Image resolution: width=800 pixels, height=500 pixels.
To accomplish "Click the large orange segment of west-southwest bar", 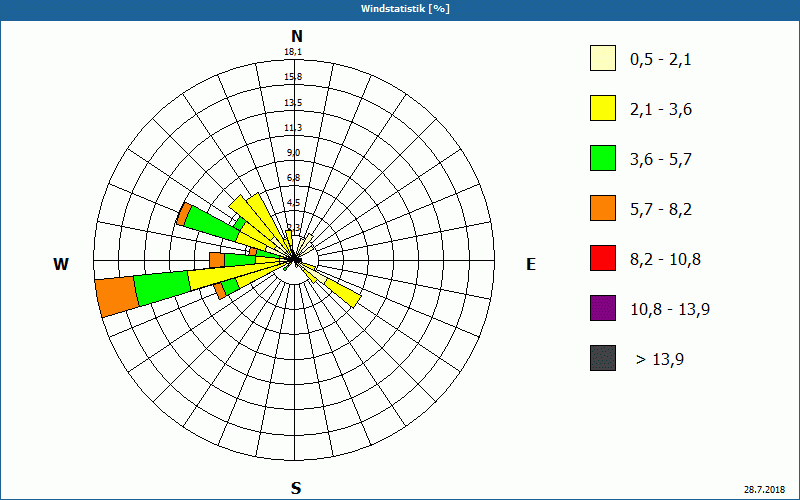I will pos(116,297).
